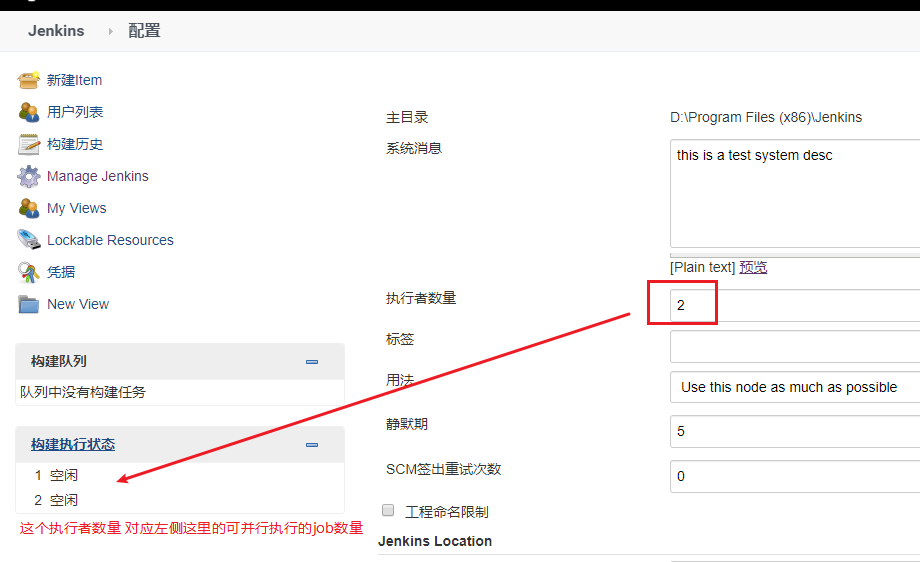Click the 标签 input field
Image resolution: width=920 pixels, height=562 pixels.
click(x=795, y=346)
